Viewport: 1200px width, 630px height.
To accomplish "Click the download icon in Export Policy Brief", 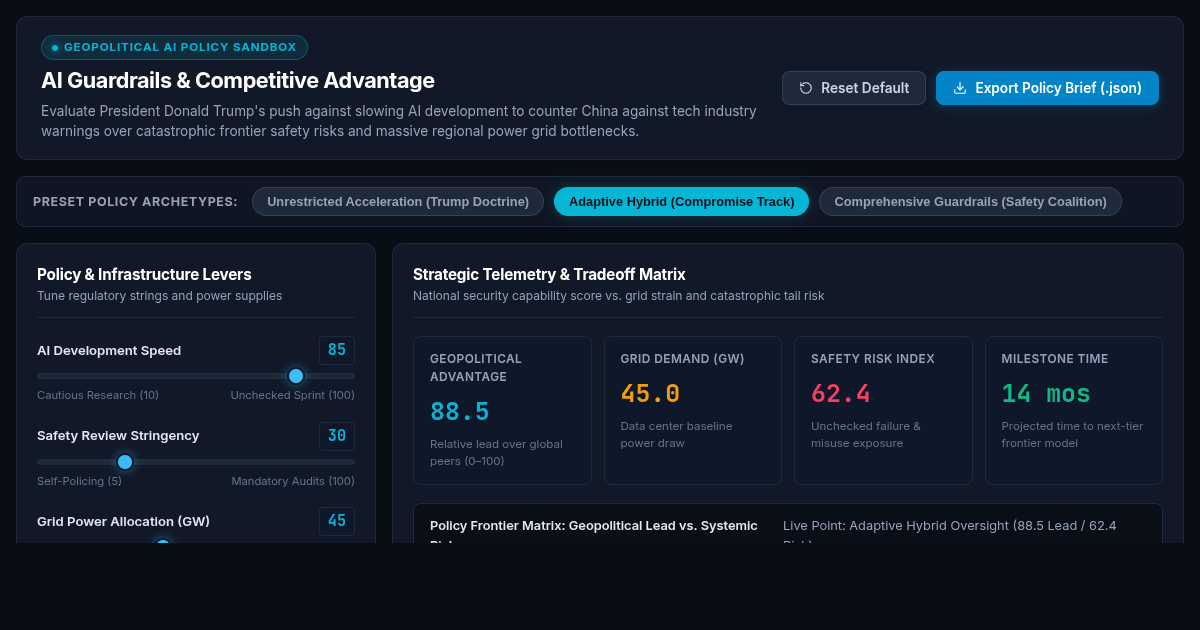I will click(960, 88).
